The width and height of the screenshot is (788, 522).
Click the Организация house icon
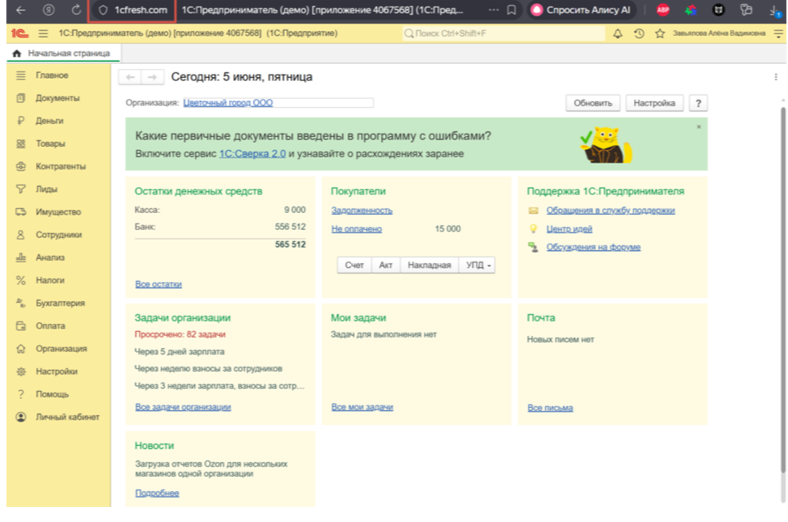pos(21,349)
